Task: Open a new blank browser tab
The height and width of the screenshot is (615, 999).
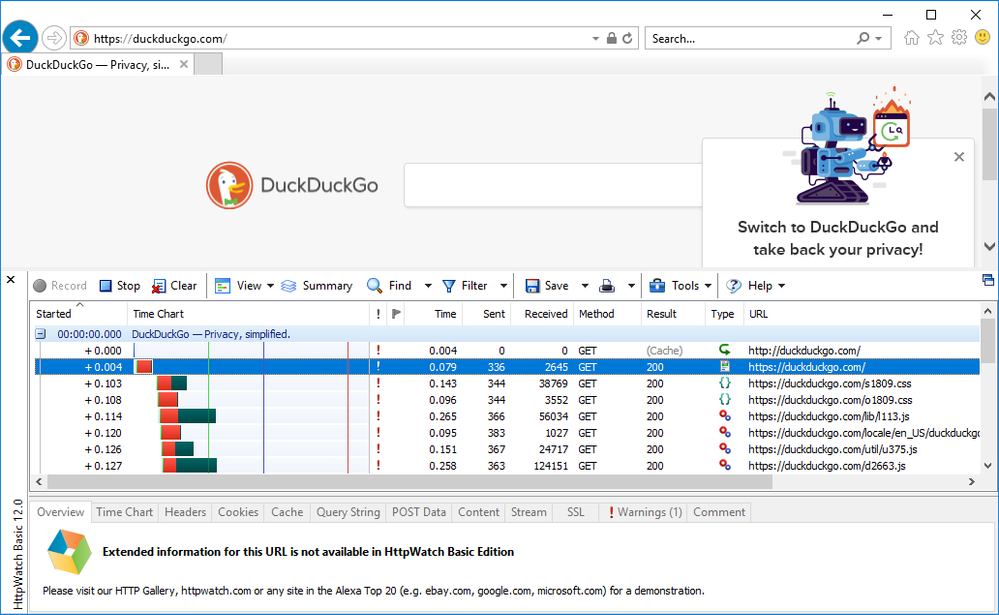Action: 208,64
